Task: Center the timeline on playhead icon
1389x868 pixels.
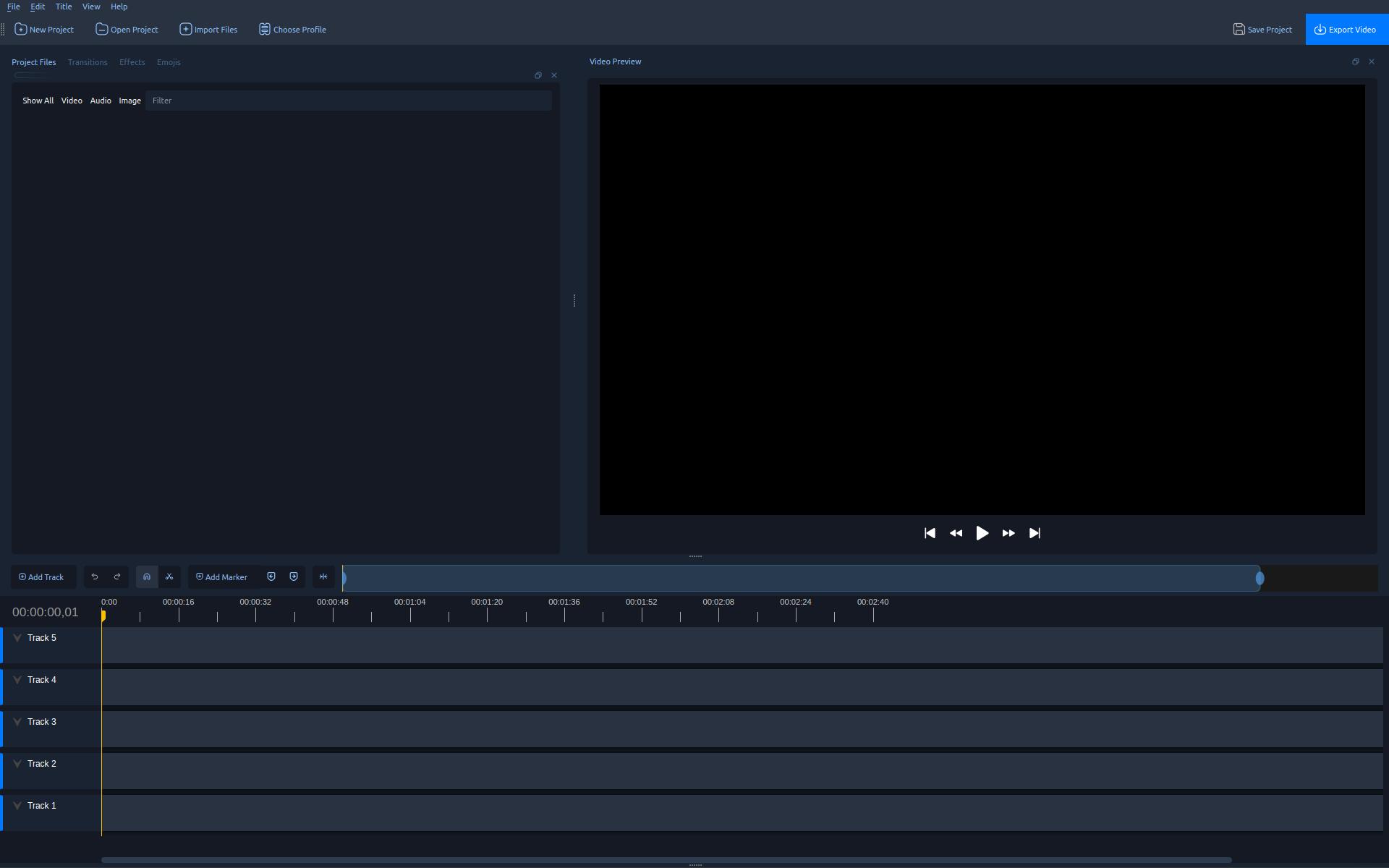Action: click(x=323, y=576)
